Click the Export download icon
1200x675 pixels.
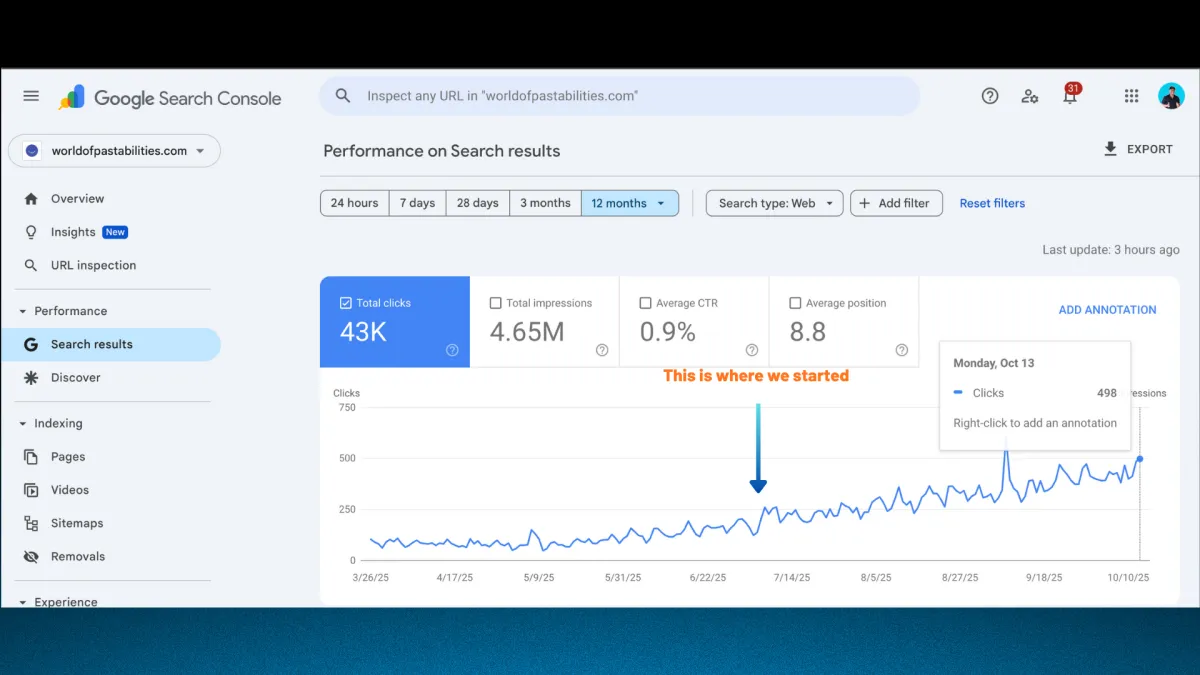click(1110, 149)
